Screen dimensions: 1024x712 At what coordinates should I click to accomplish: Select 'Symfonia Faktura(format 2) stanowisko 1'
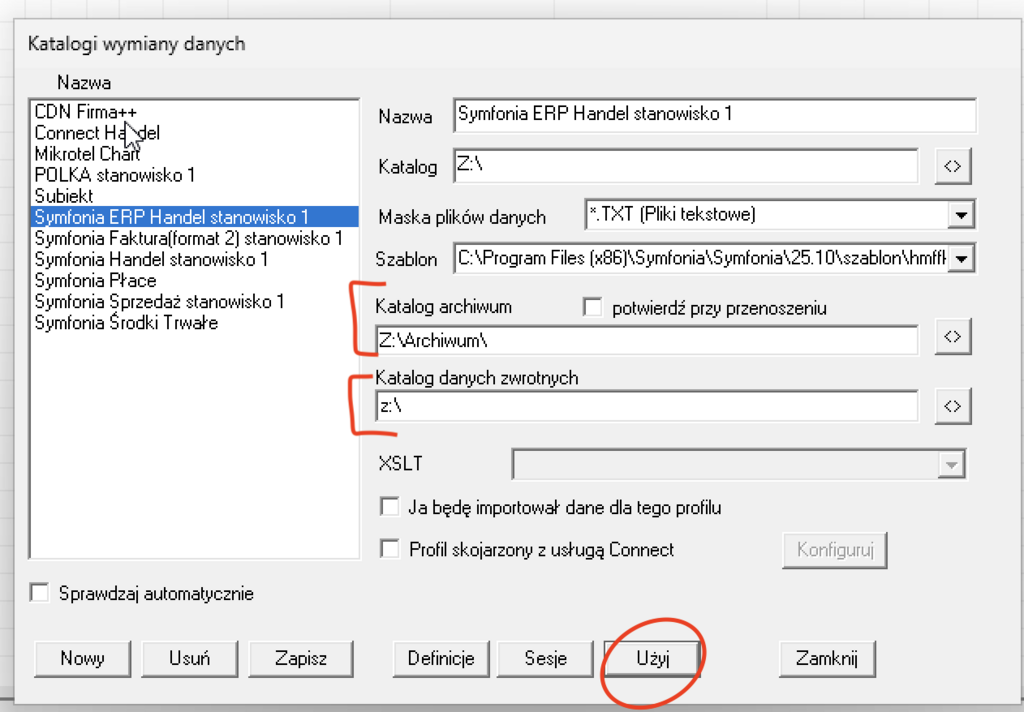click(x=194, y=238)
